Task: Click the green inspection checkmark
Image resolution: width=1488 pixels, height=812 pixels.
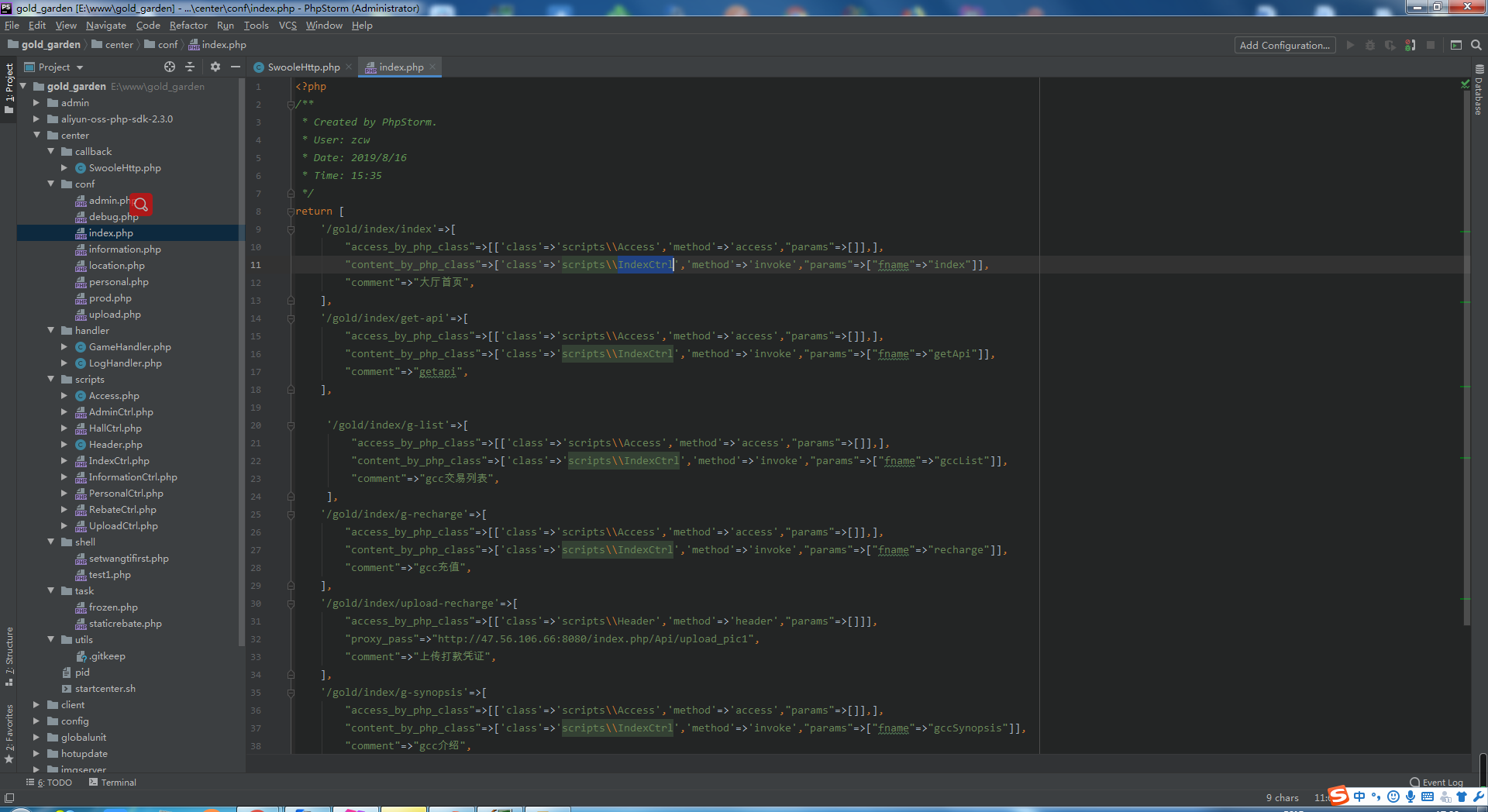Action: [1465, 84]
